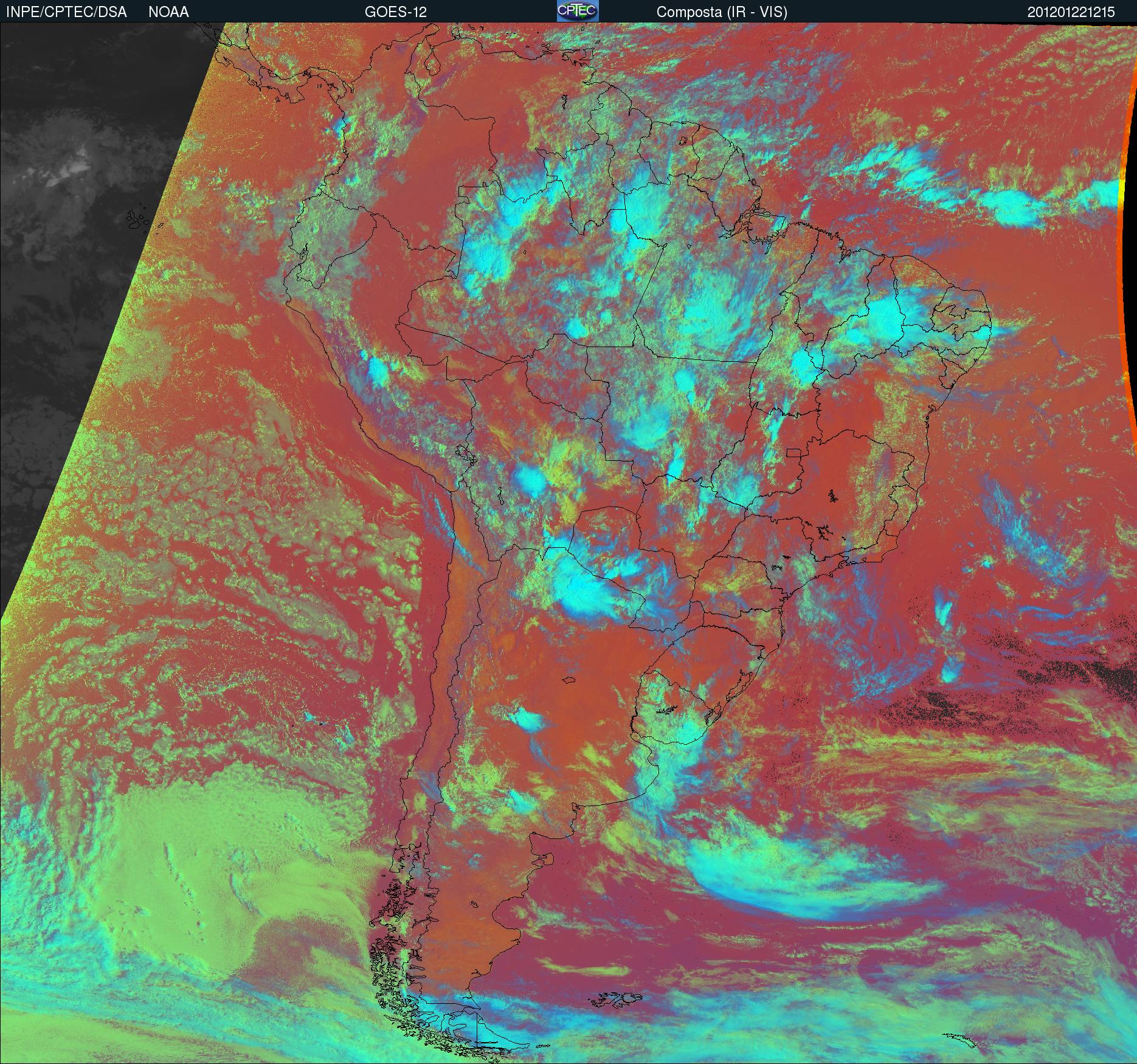Screen dimensions: 1137x1064
Task: Click the GOES-12 satellite label
Action: click(x=396, y=12)
